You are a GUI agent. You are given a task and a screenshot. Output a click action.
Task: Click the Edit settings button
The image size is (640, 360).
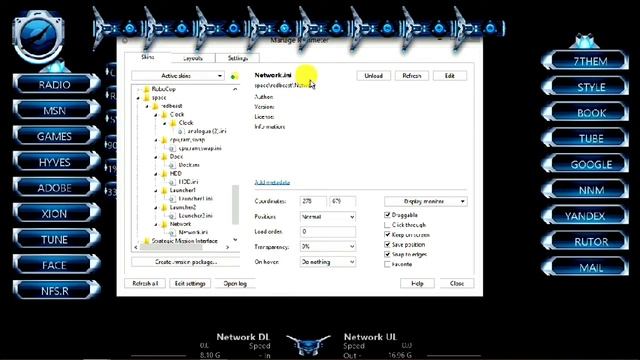coord(190,283)
